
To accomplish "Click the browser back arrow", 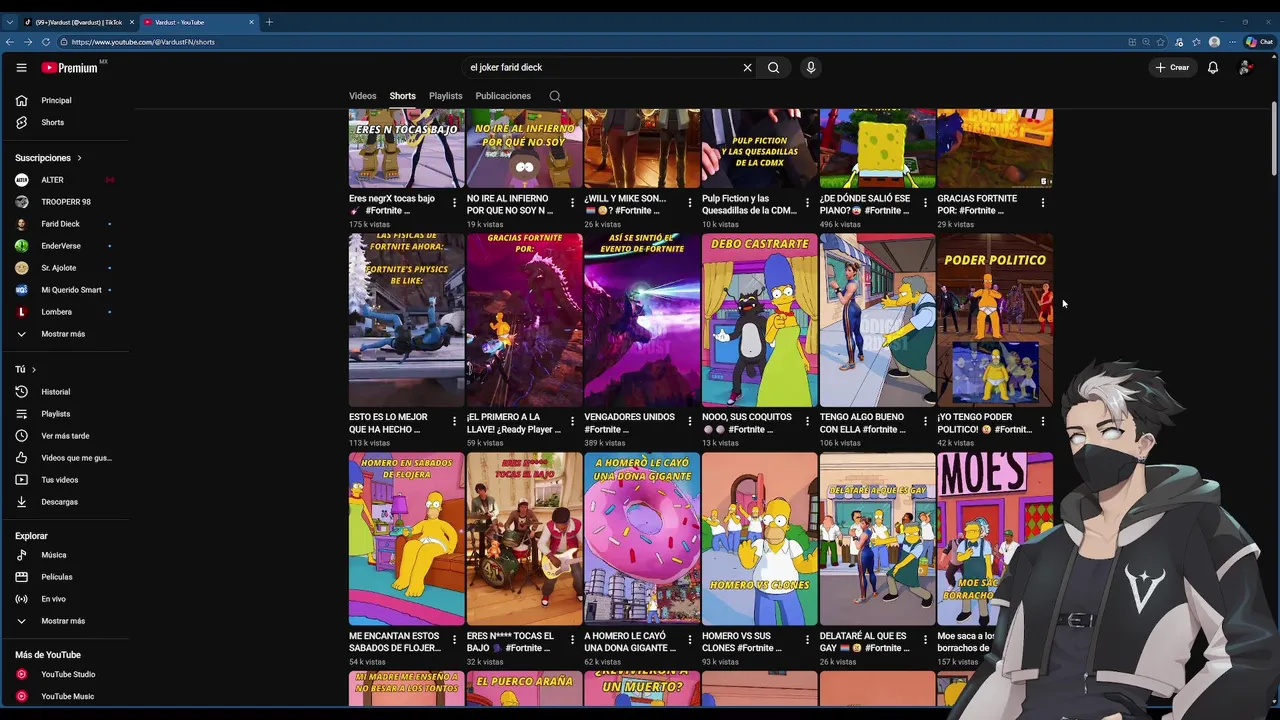I will click(x=10, y=42).
